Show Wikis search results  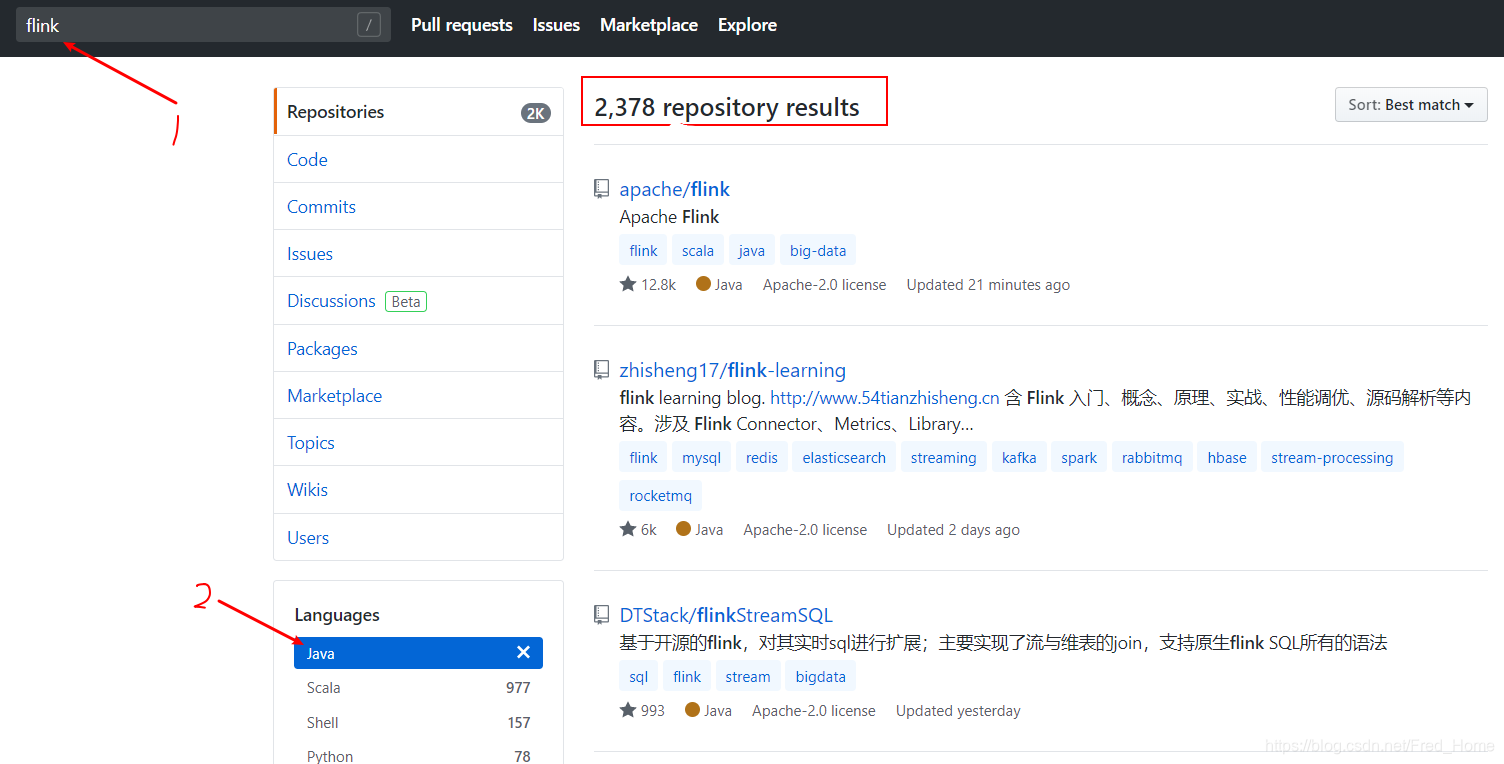pos(418,489)
